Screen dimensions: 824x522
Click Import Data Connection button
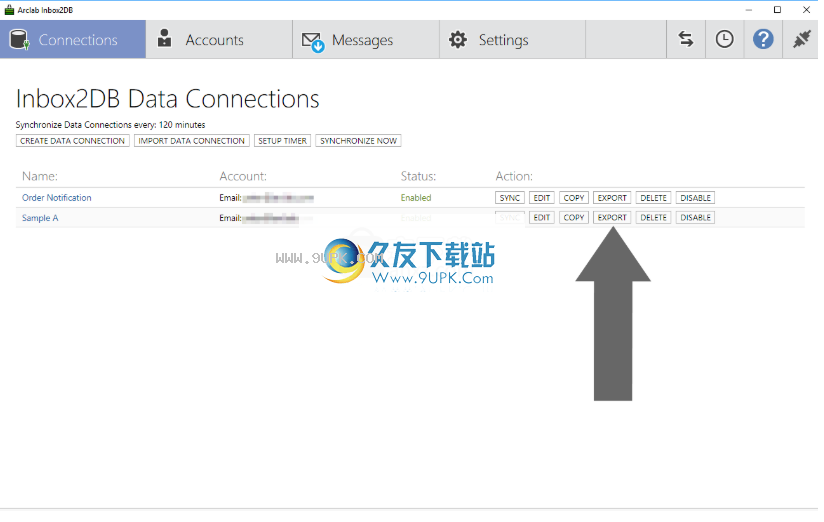192,141
